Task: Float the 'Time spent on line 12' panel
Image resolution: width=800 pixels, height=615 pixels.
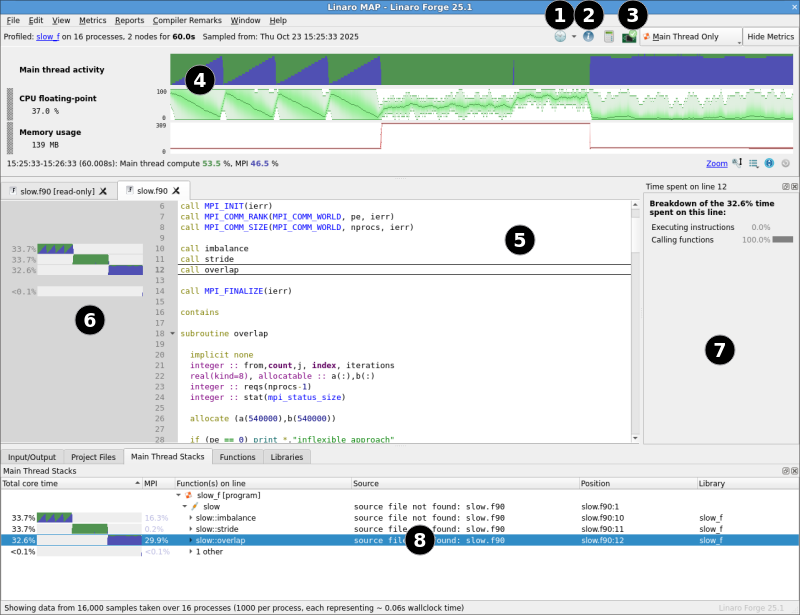Action: 785,187
